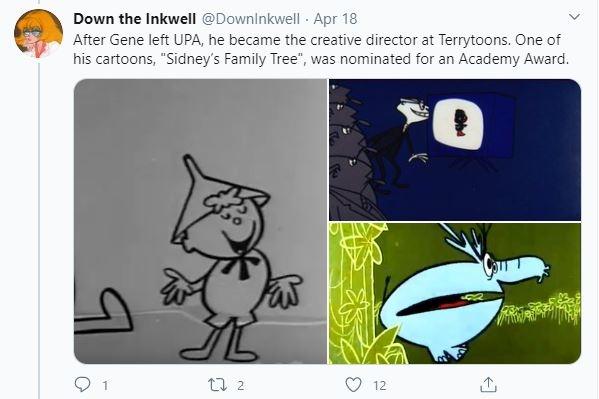Open the Apr 18 timestamp link
The width and height of the screenshot is (599, 399).
coord(335,19)
